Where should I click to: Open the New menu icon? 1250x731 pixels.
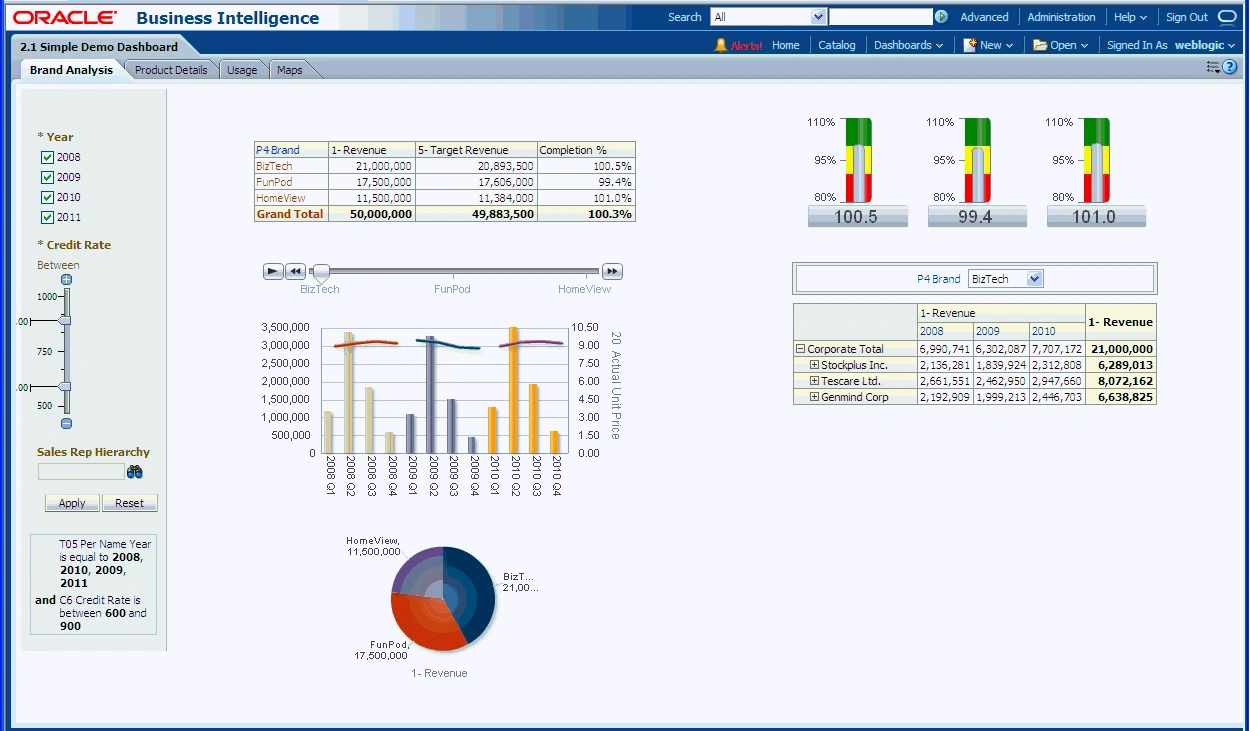968,45
